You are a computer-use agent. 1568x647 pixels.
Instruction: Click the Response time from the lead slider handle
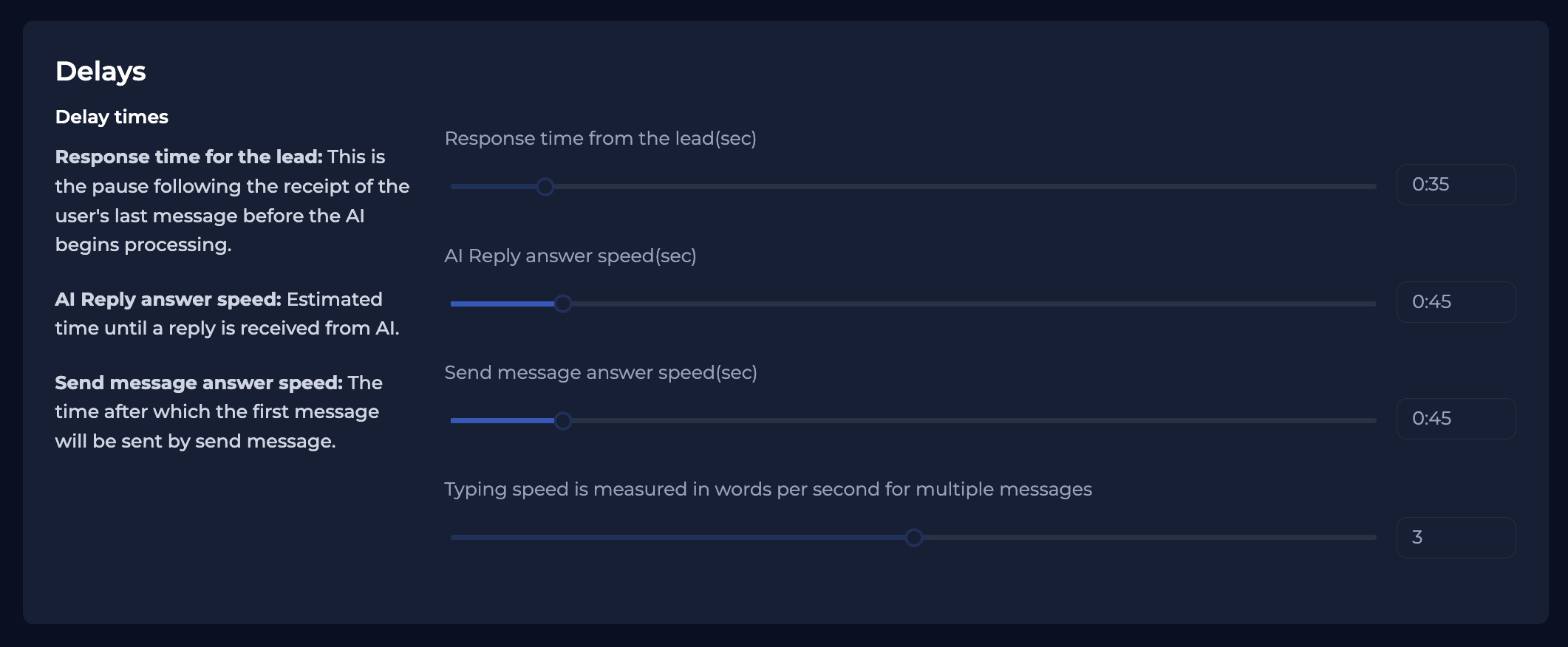[x=545, y=187]
